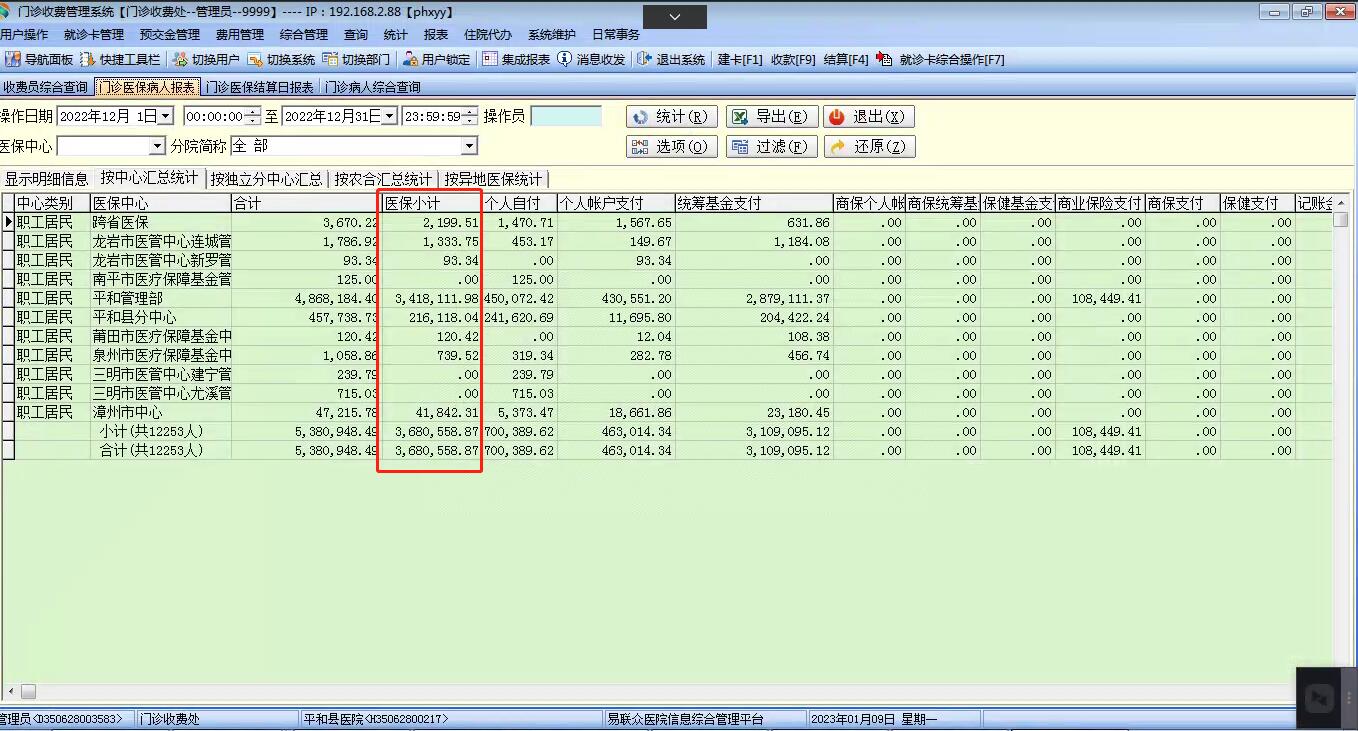
Task: Expand the 分院简称 combo box
Action: (470, 147)
